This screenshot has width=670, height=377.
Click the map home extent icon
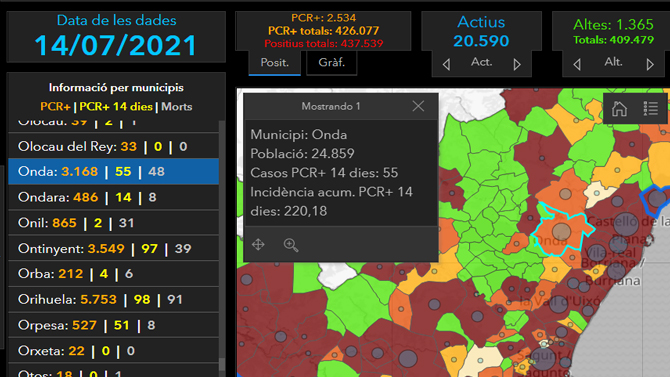(619, 109)
